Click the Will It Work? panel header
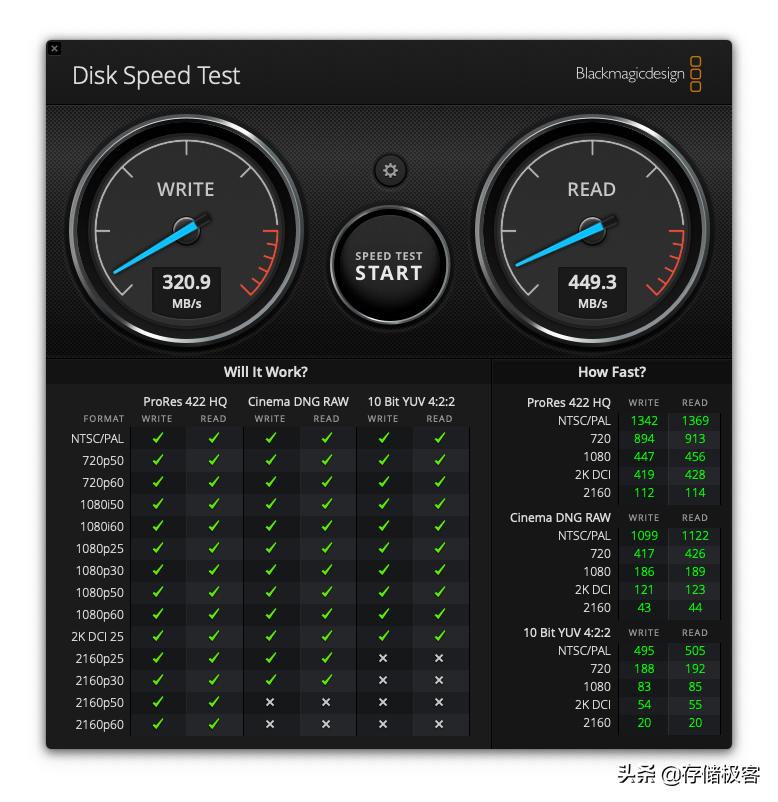This screenshot has height=802, width=778. click(x=265, y=372)
